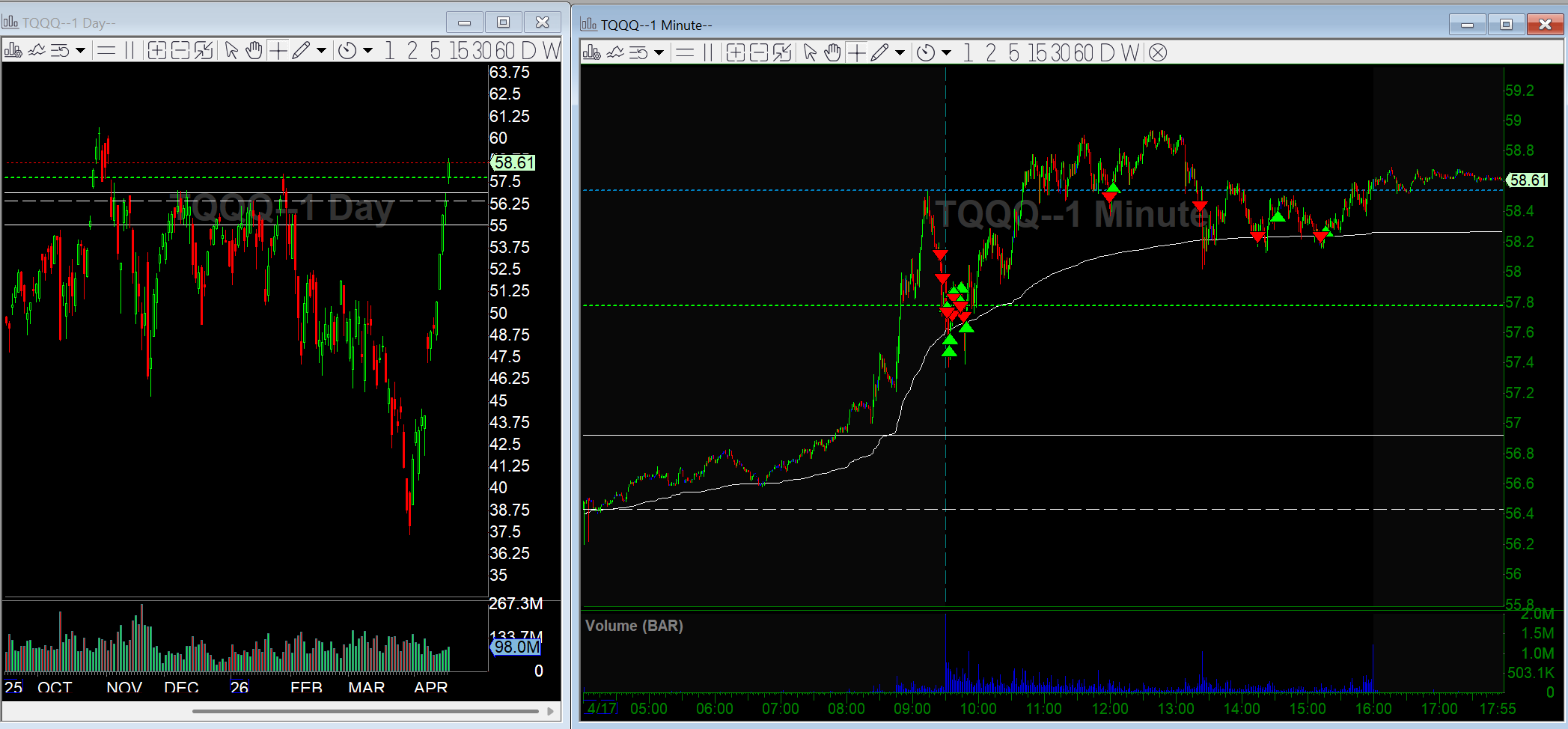Click the TQQQ--1 Day window title
This screenshot has height=729, width=1568.
click(69, 22)
